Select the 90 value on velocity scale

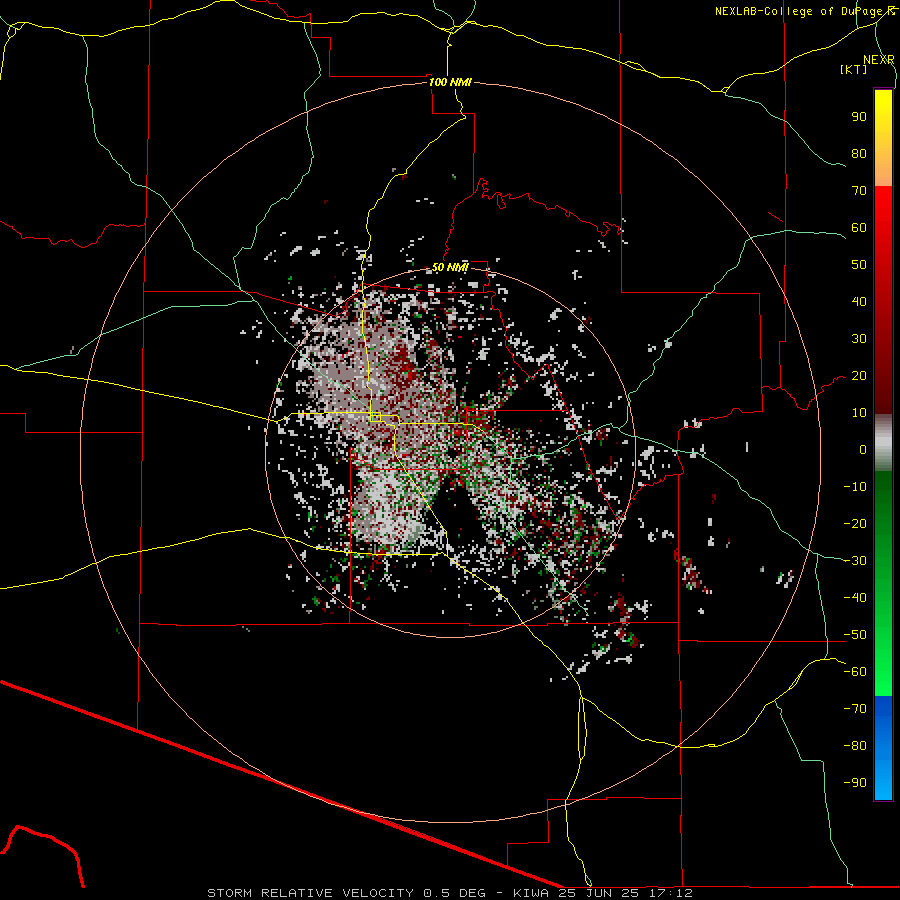point(859,117)
